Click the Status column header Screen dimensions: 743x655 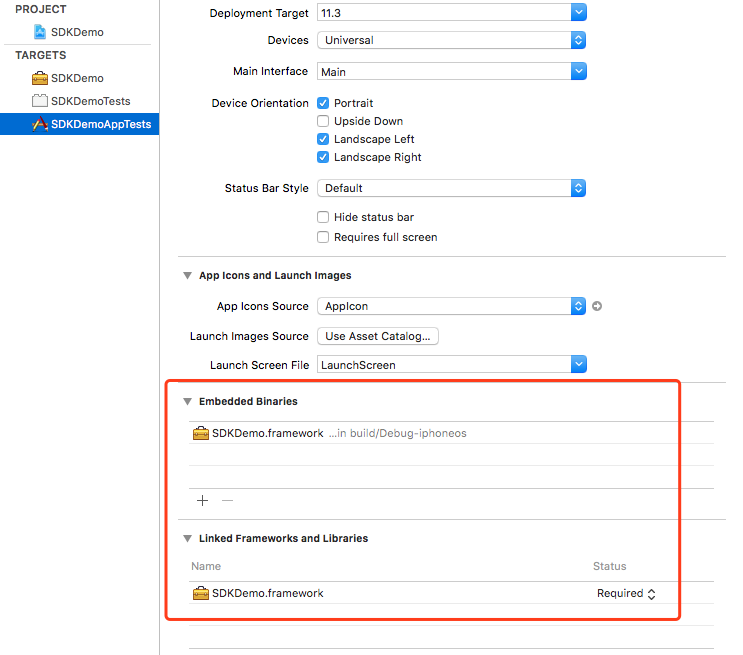[x=610, y=566]
